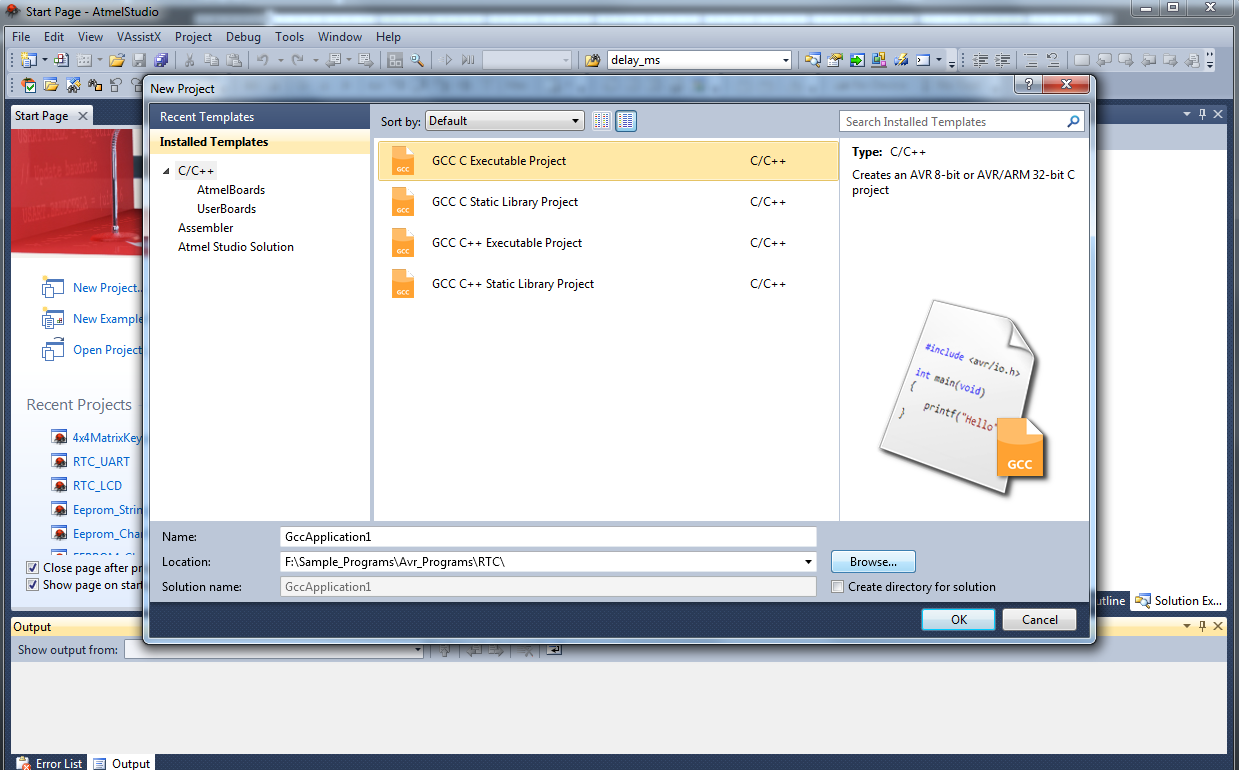Viewport: 1239px width, 770px height.
Task: Select the Atmel Studio Solution category
Action: (236, 247)
